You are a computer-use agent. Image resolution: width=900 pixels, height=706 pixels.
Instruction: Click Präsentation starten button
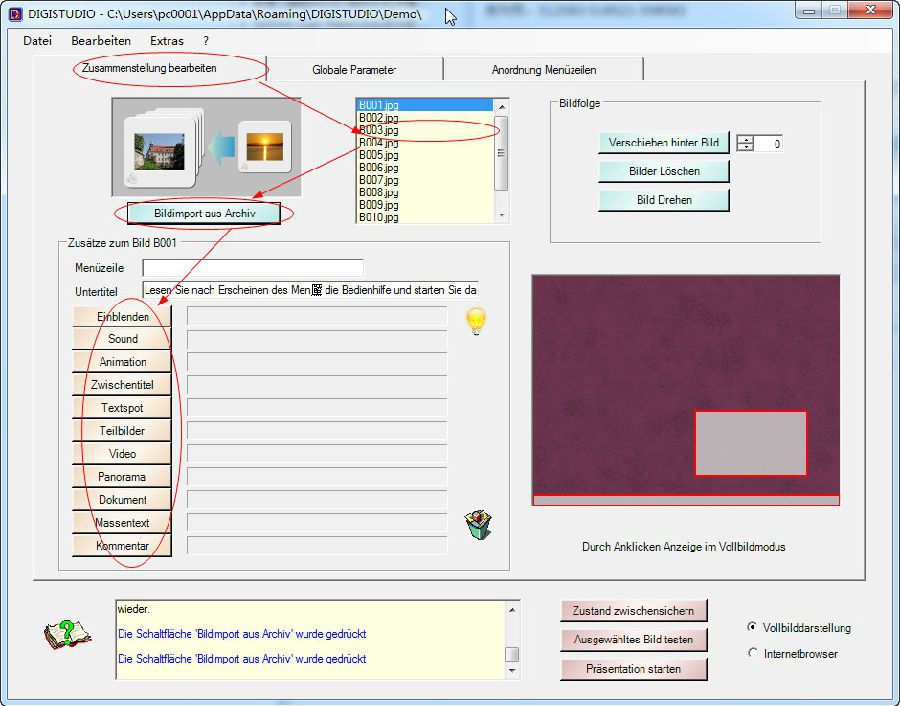pos(634,669)
